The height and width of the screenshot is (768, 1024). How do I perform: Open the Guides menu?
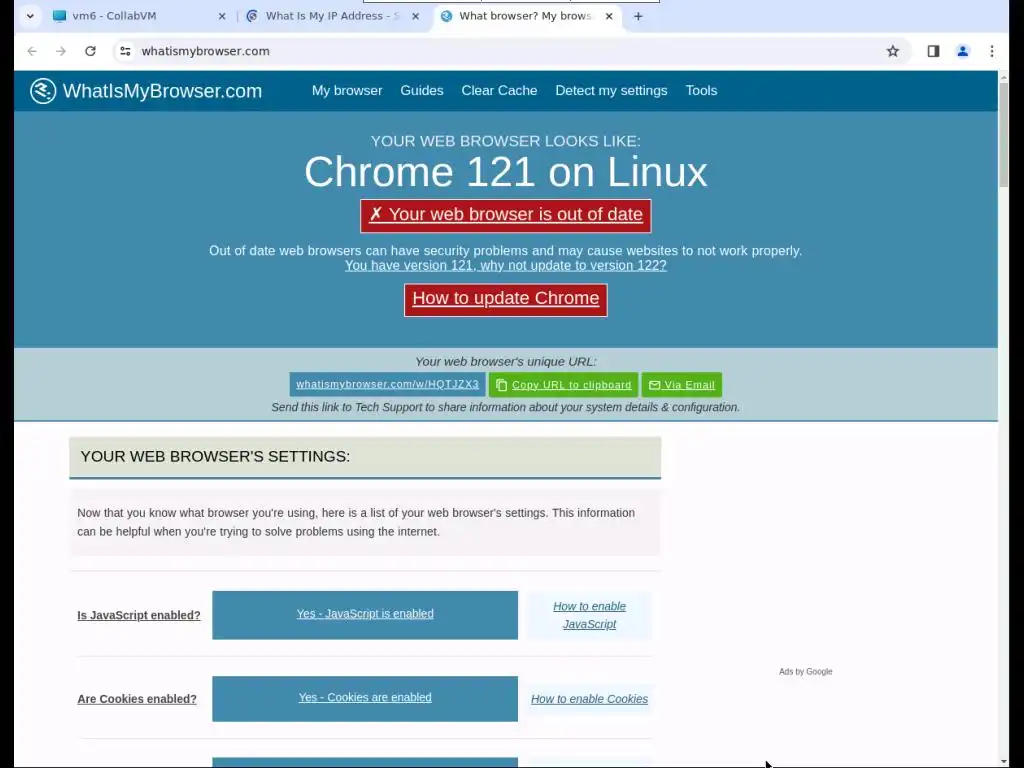(422, 91)
